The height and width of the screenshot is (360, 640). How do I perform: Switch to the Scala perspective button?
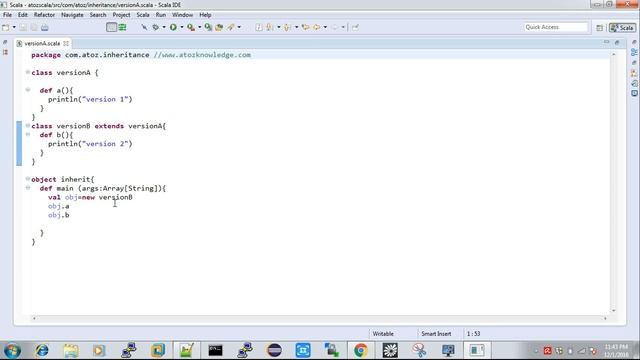pos(622,28)
